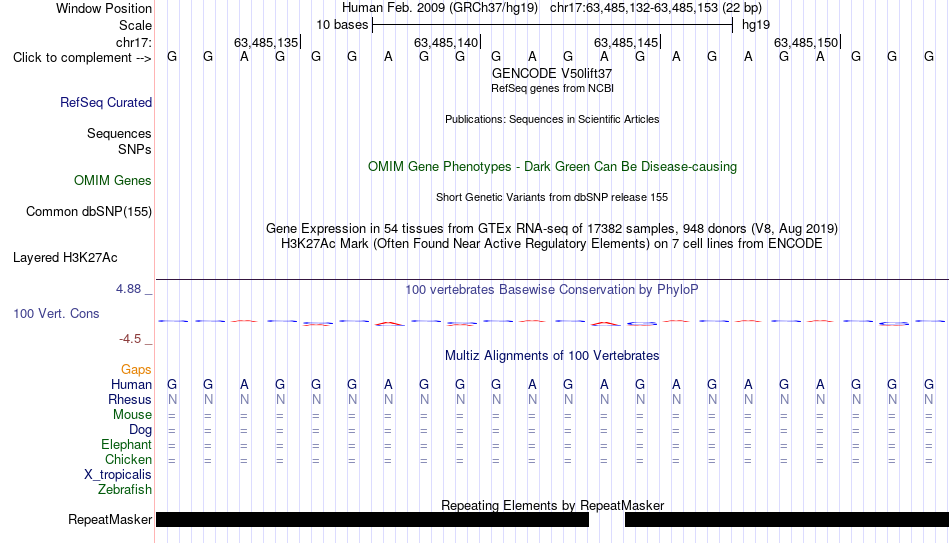Open the OMIM Genes track label
This screenshot has height=543, width=950.
click(x=113, y=181)
